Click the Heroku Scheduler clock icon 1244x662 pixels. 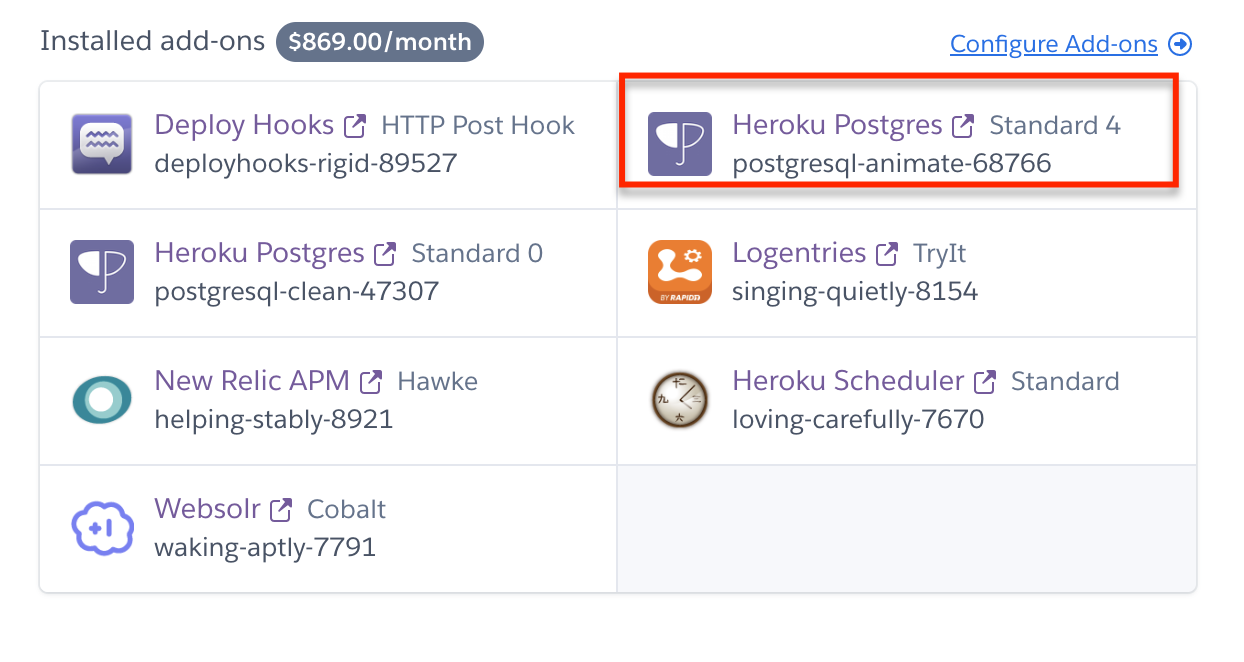pos(680,400)
